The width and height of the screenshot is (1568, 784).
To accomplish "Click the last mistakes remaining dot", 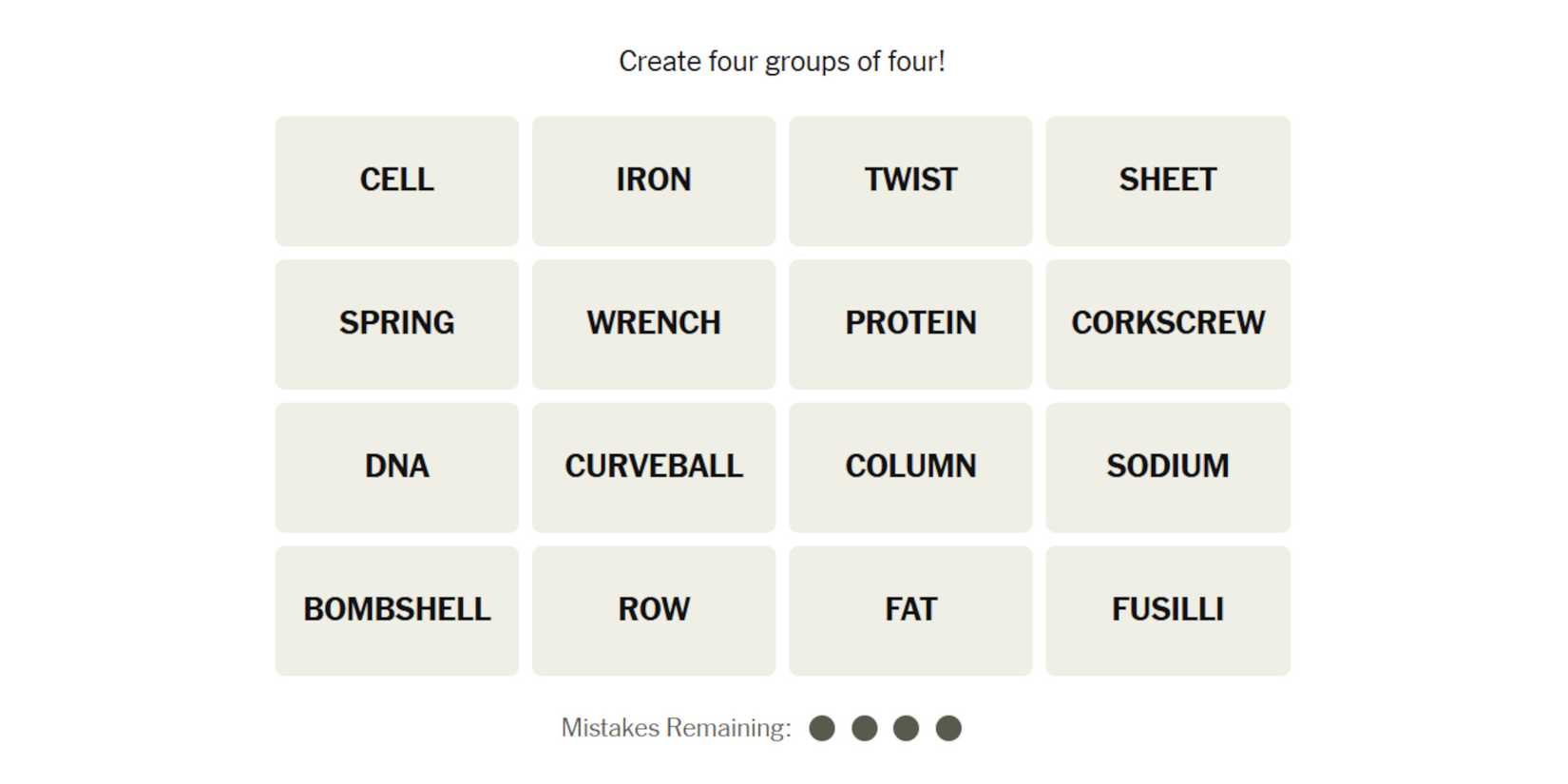I will pos(948,729).
